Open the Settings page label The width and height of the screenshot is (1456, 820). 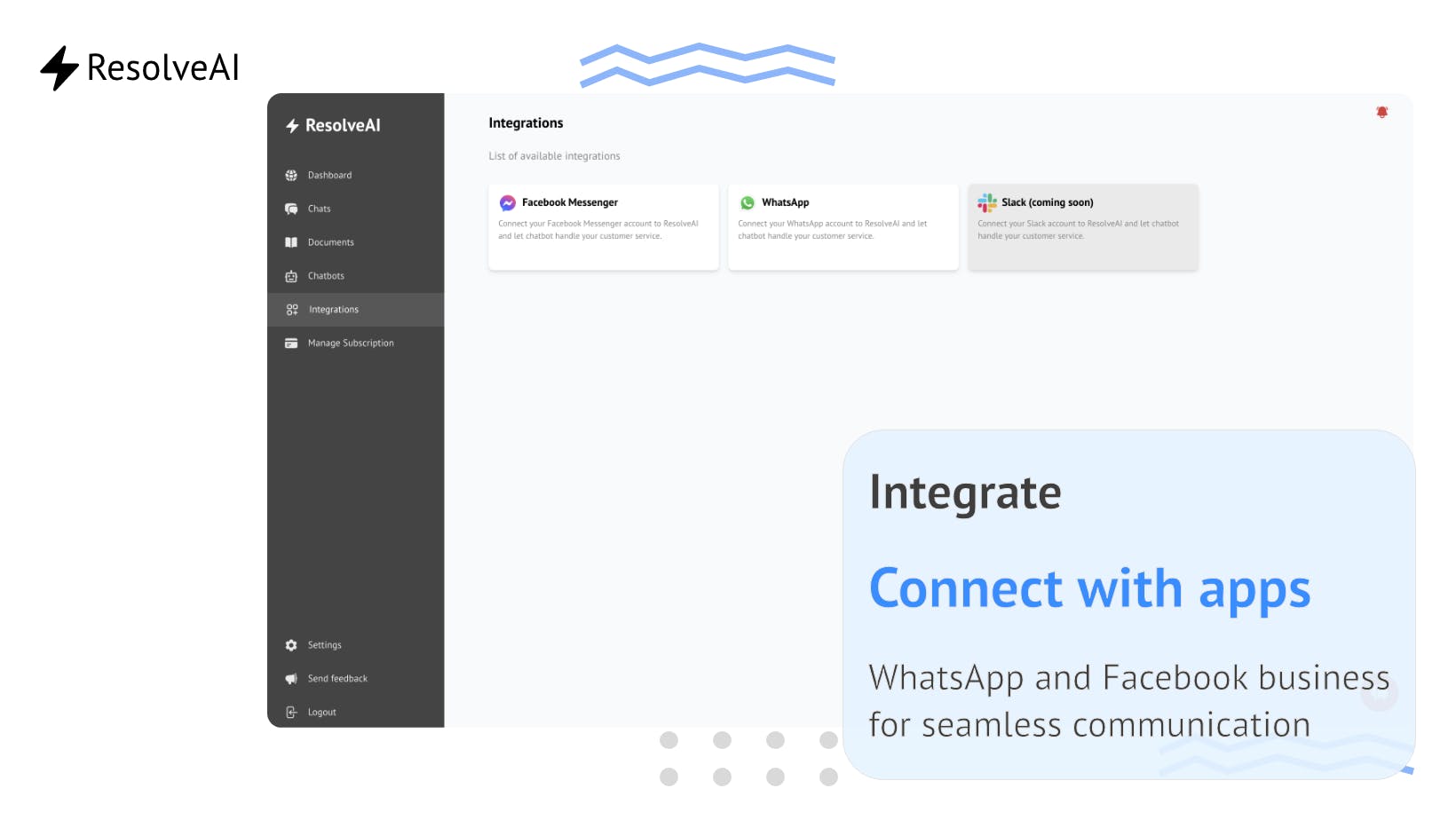click(325, 645)
